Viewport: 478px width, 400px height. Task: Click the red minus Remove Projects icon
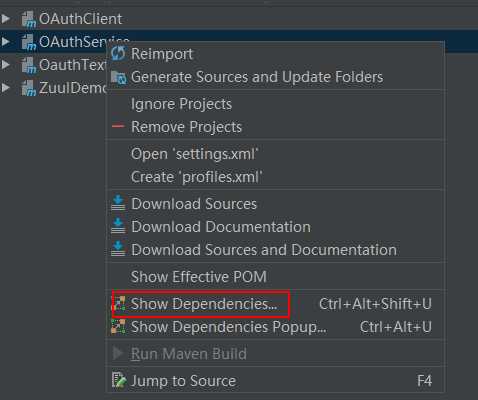[x=118, y=126]
